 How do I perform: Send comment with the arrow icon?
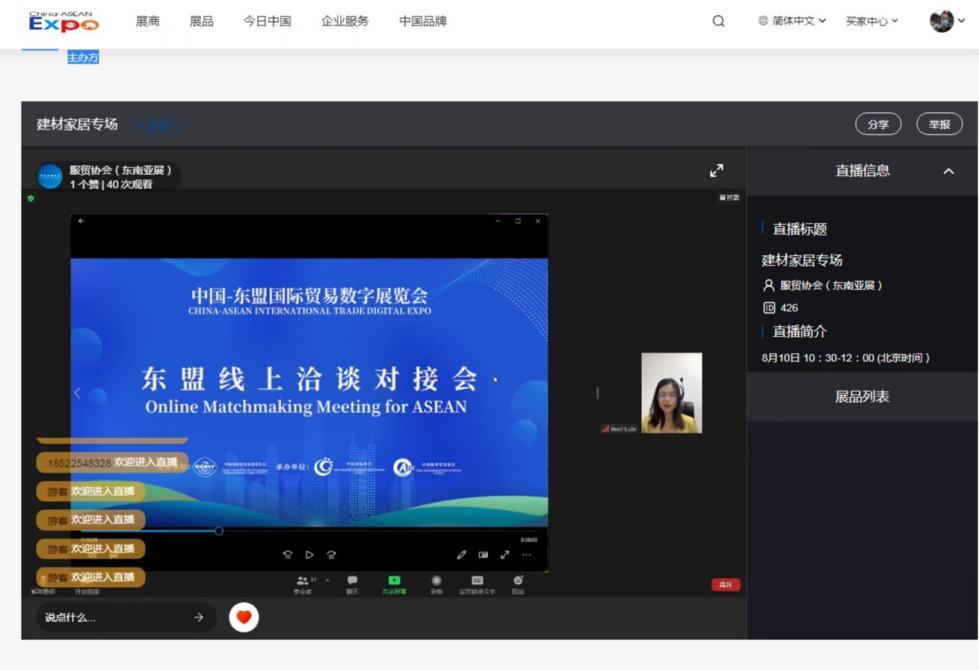(x=198, y=618)
